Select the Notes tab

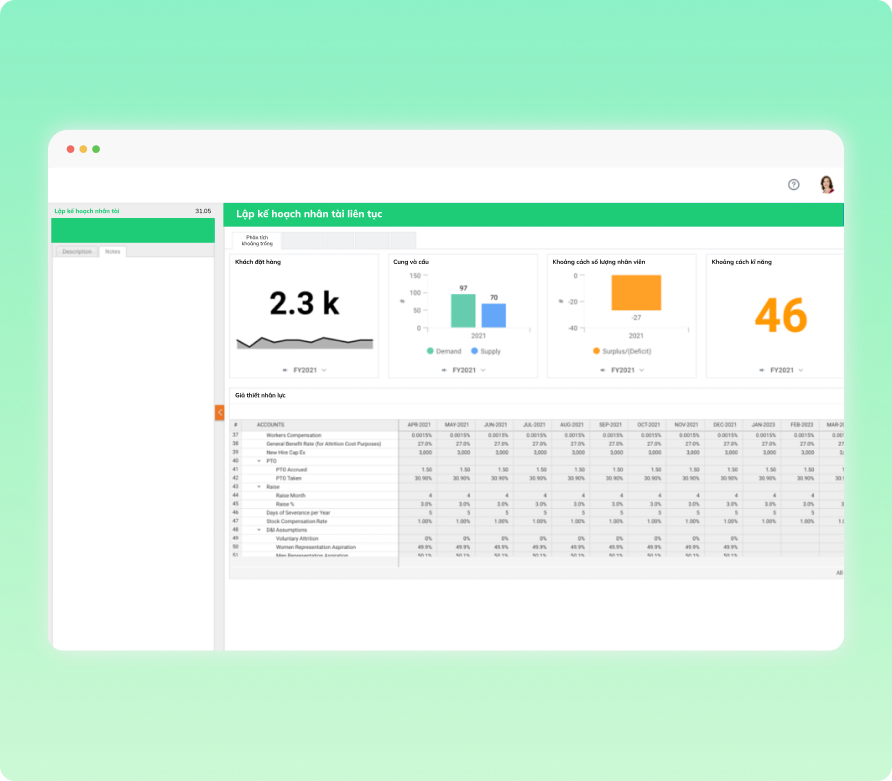pyautogui.click(x=112, y=252)
